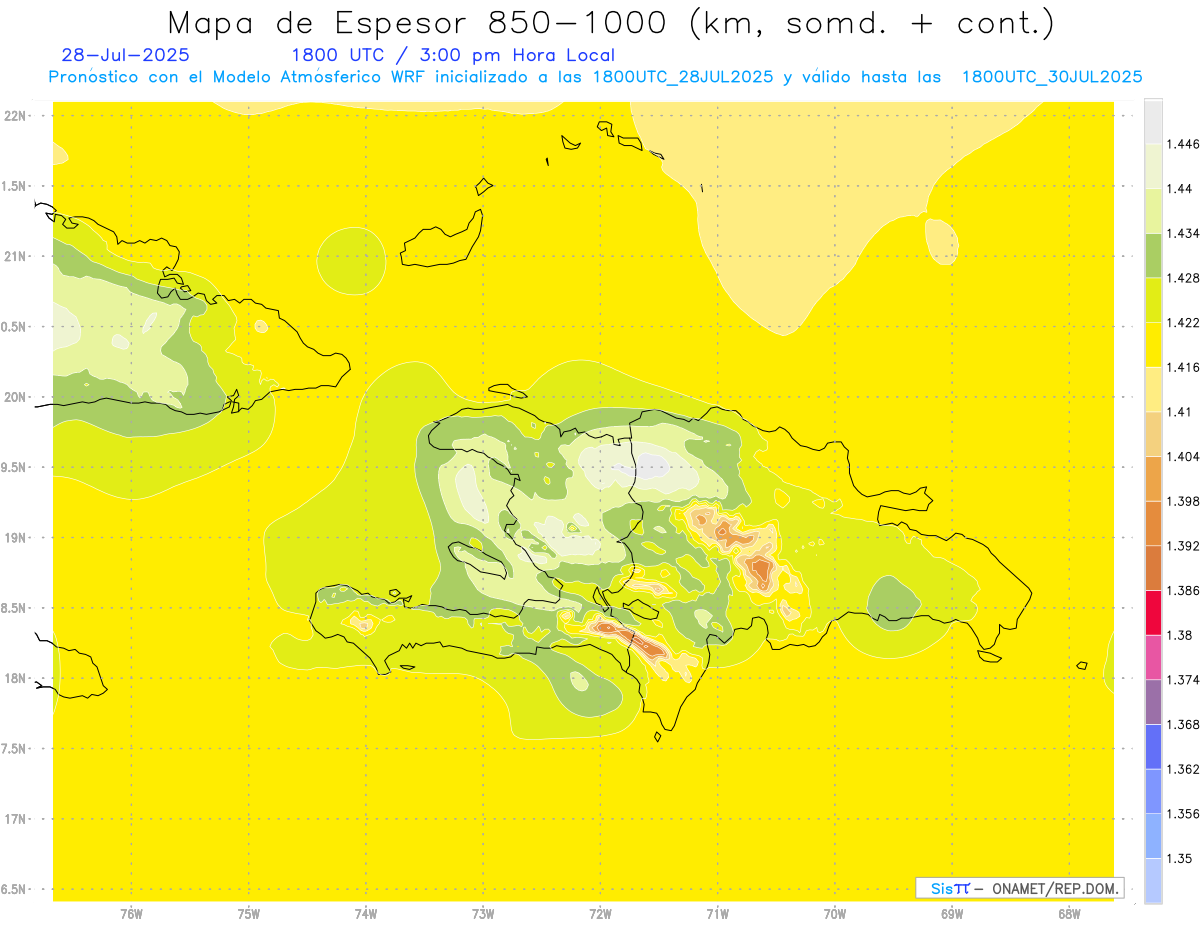
Task: Click the yellow-green swatch between 1.422 and 1.428
Action: [x=1153, y=300]
